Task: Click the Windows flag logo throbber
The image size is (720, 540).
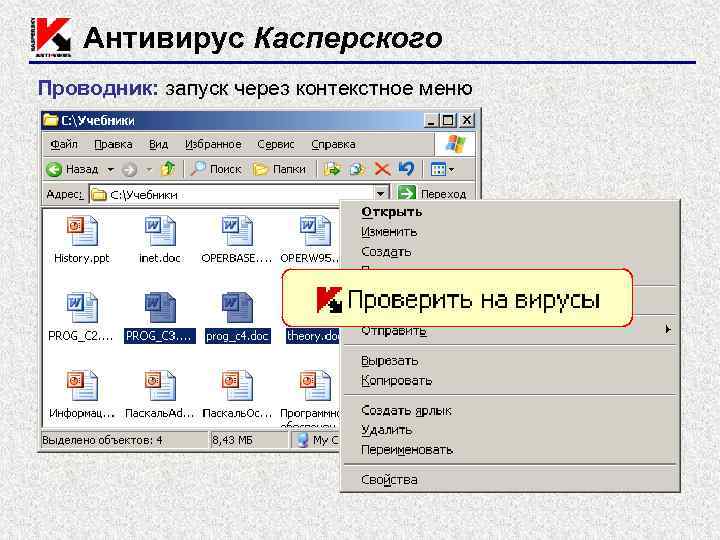Action: [455, 144]
